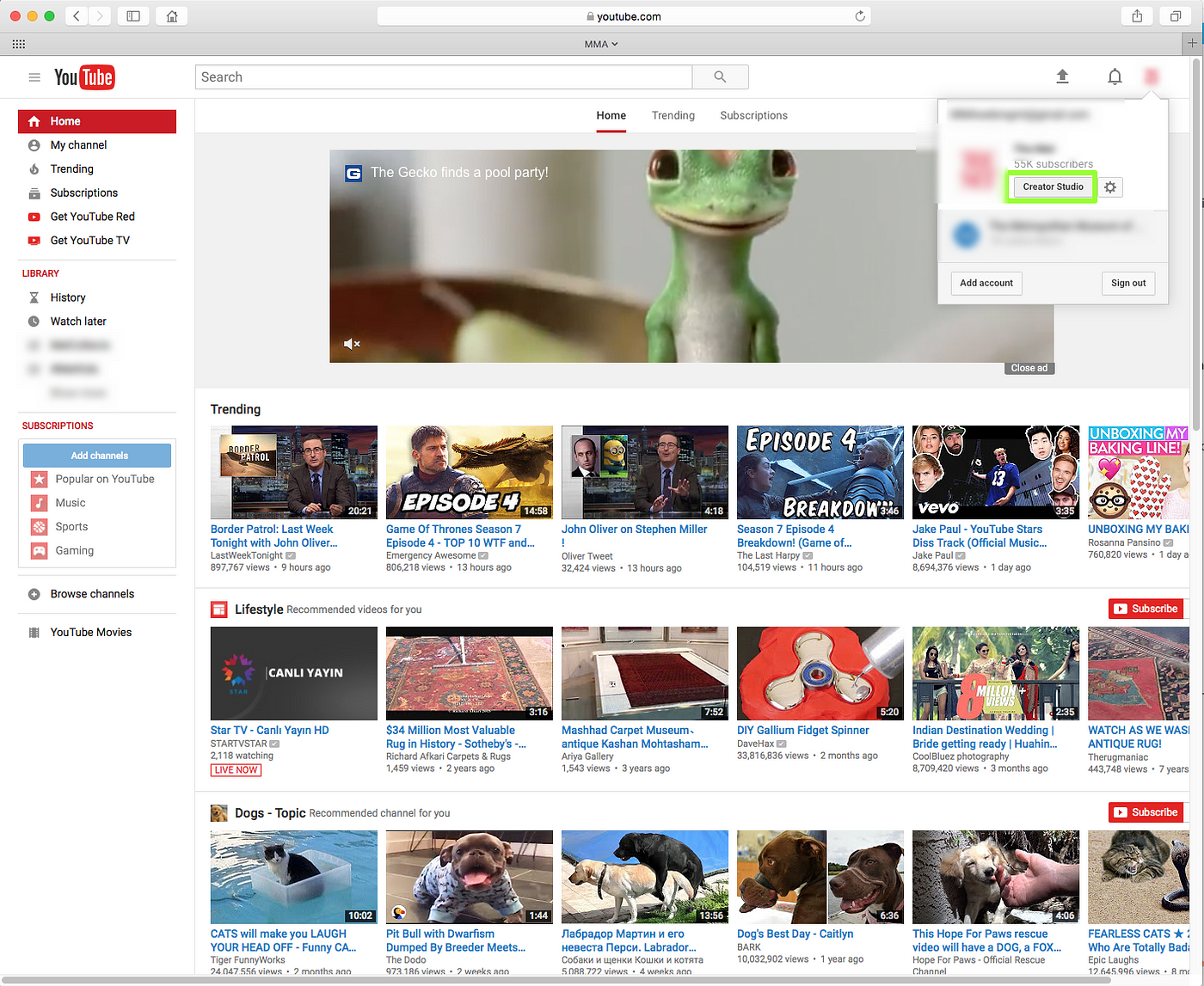The height and width of the screenshot is (986, 1204).
Task: Switch to the Home tab
Action: [611, 115]
